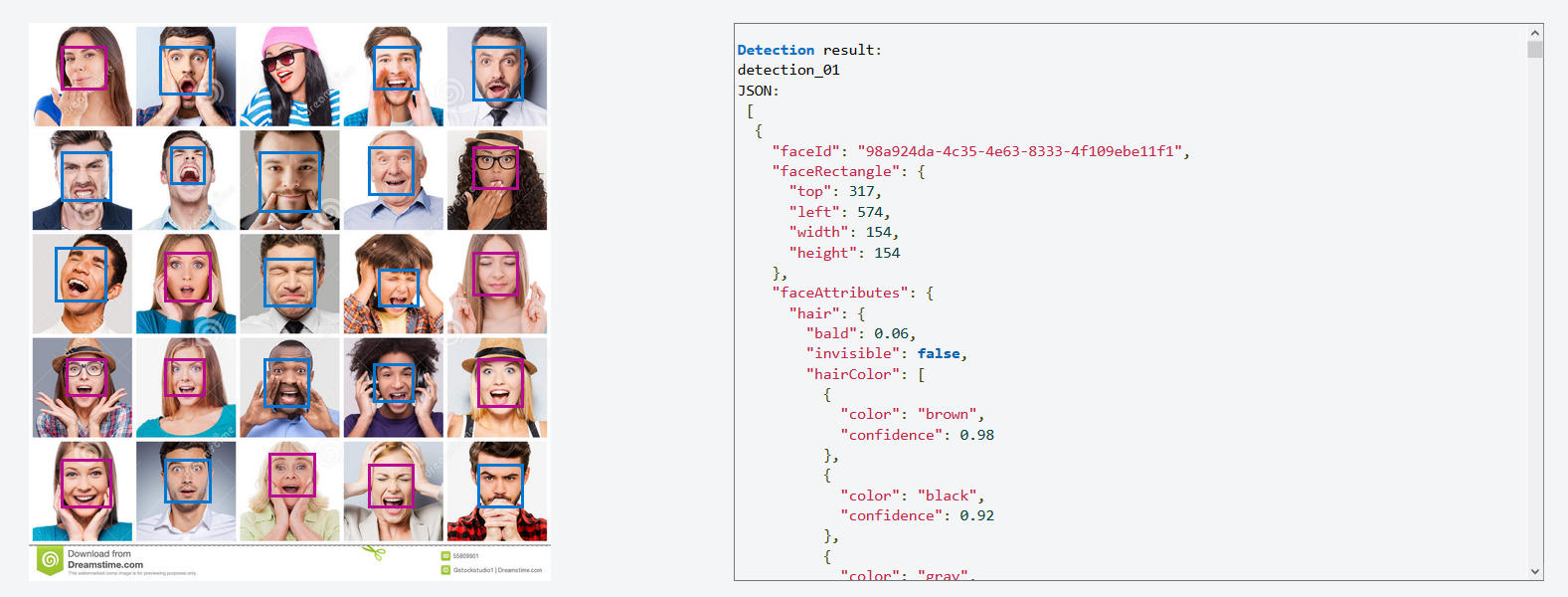
Task: Select the boy in plaid covering ears
Action: tap(394, 284)
